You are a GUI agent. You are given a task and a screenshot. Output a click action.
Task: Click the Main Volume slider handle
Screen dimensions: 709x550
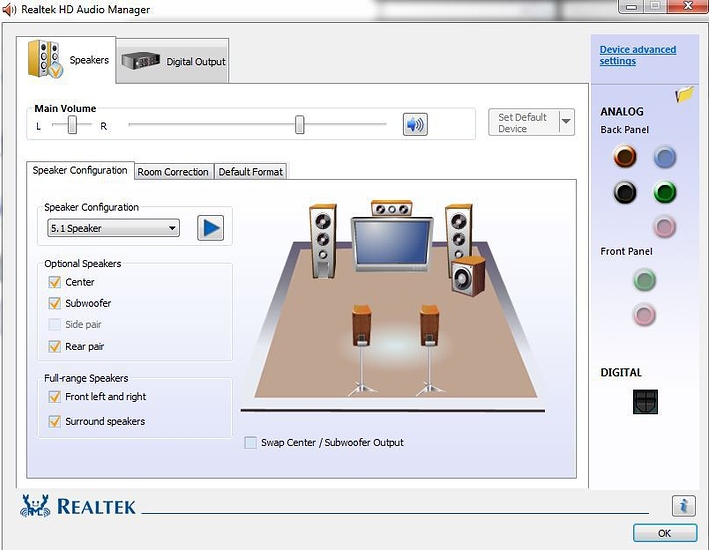click(299, 124)
